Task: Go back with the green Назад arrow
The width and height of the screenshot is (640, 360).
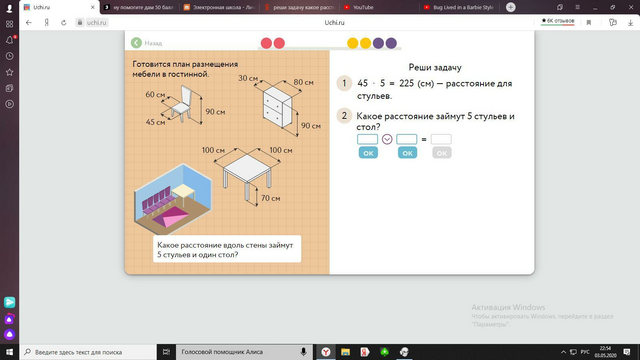Action: coord(136,43)
